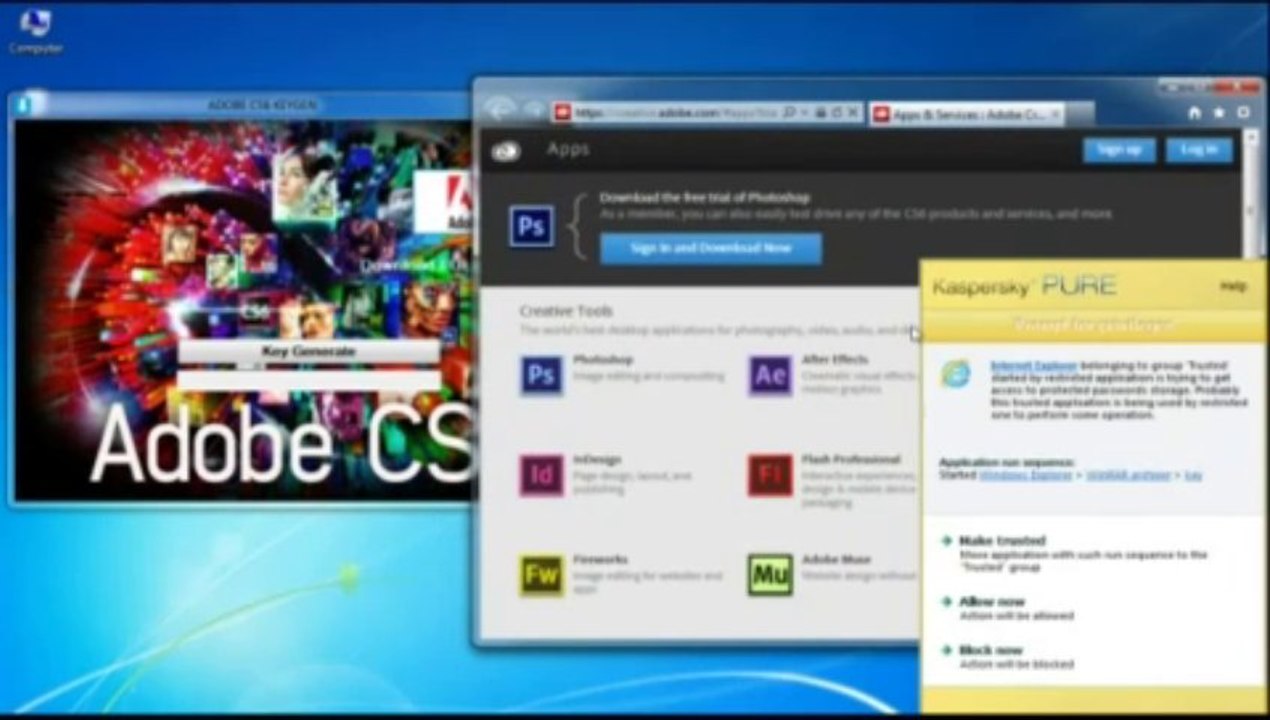The image size is (1270, 720).
Task: Choose 'Allow now' in the Kaspersky alert
Action: click(991, 602)
